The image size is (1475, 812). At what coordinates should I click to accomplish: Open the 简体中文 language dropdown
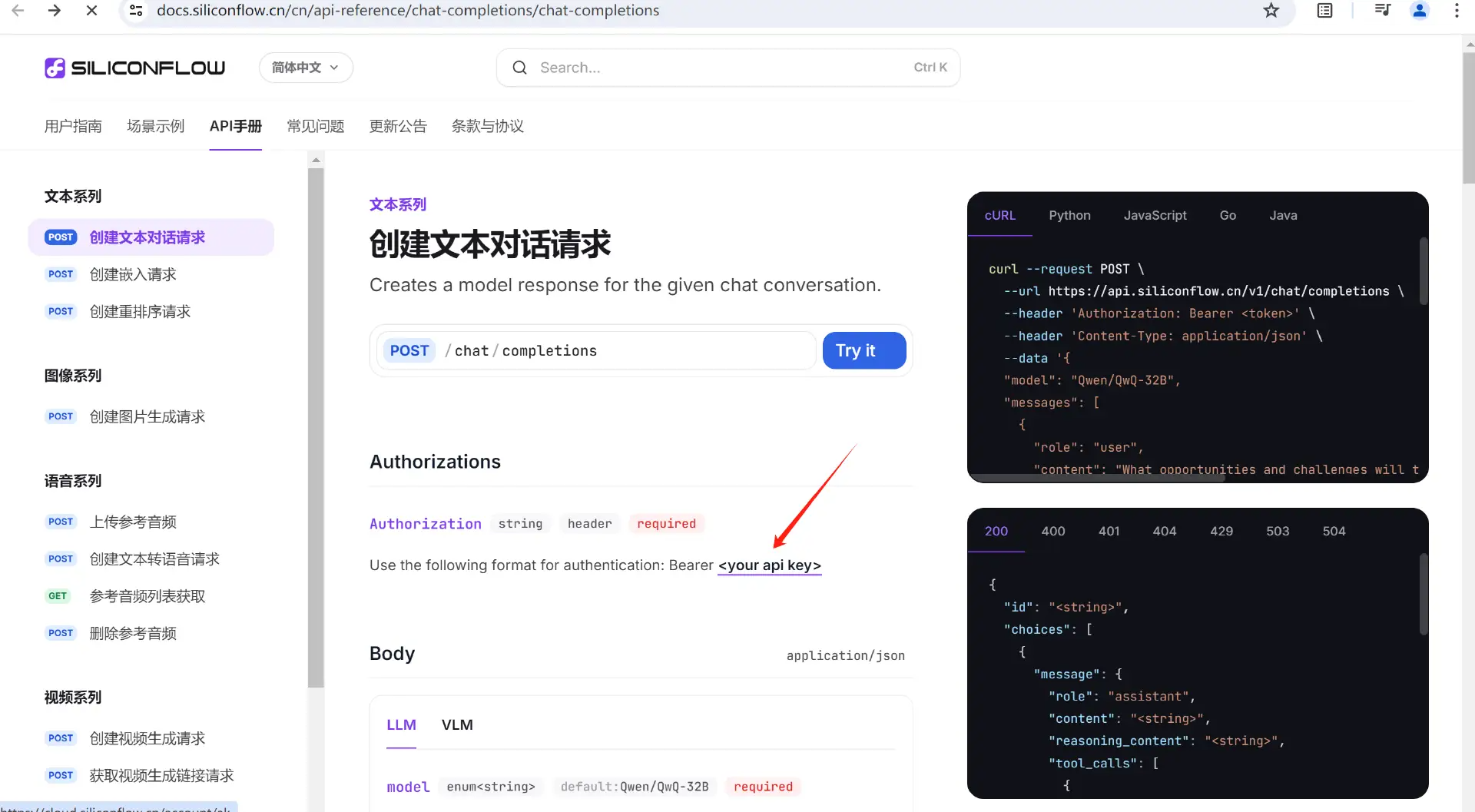tap(306, 68)
